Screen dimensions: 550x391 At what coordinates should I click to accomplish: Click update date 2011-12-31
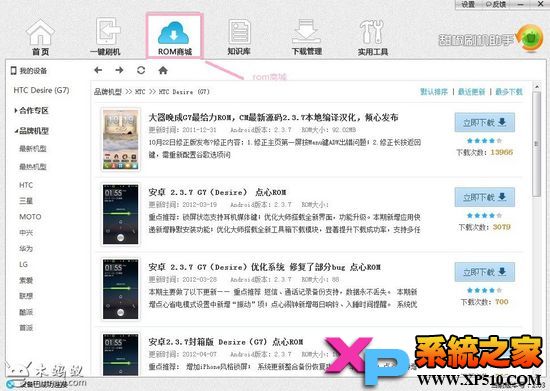pyautogui.click(x=199, y=130)
